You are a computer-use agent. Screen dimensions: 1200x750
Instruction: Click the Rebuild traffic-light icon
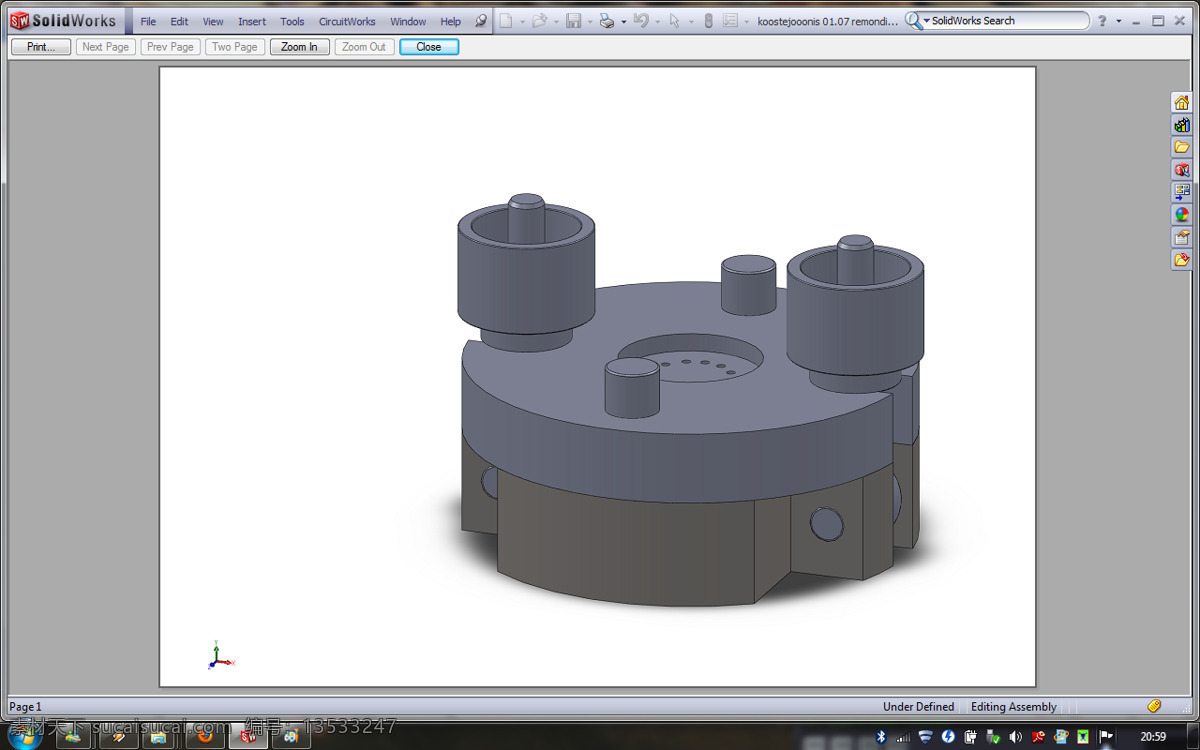[708, 21]
